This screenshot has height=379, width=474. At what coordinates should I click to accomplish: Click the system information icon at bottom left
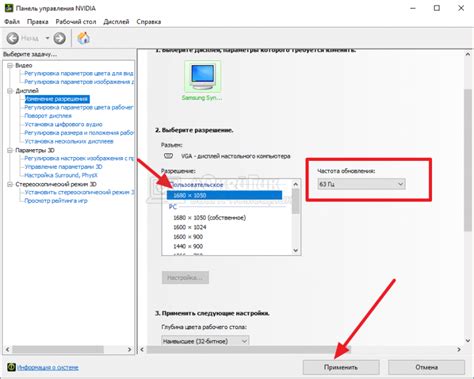[x=11, y=367]
